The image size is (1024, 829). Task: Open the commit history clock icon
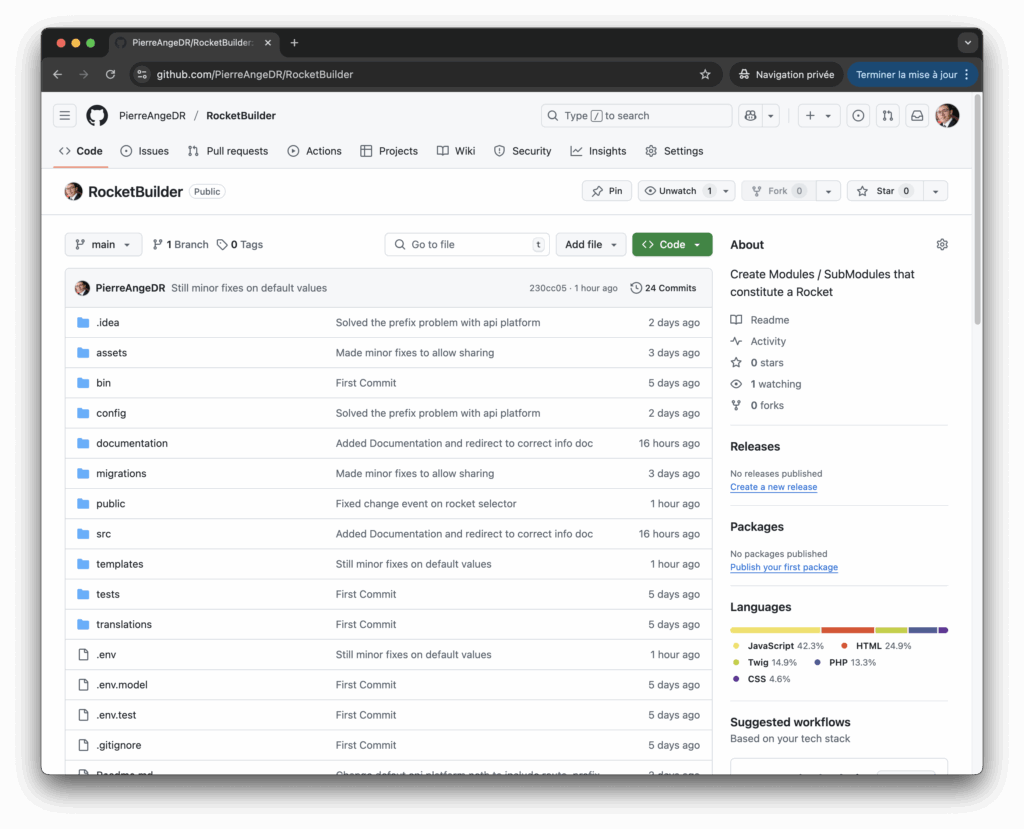click(x=635, y=288)
